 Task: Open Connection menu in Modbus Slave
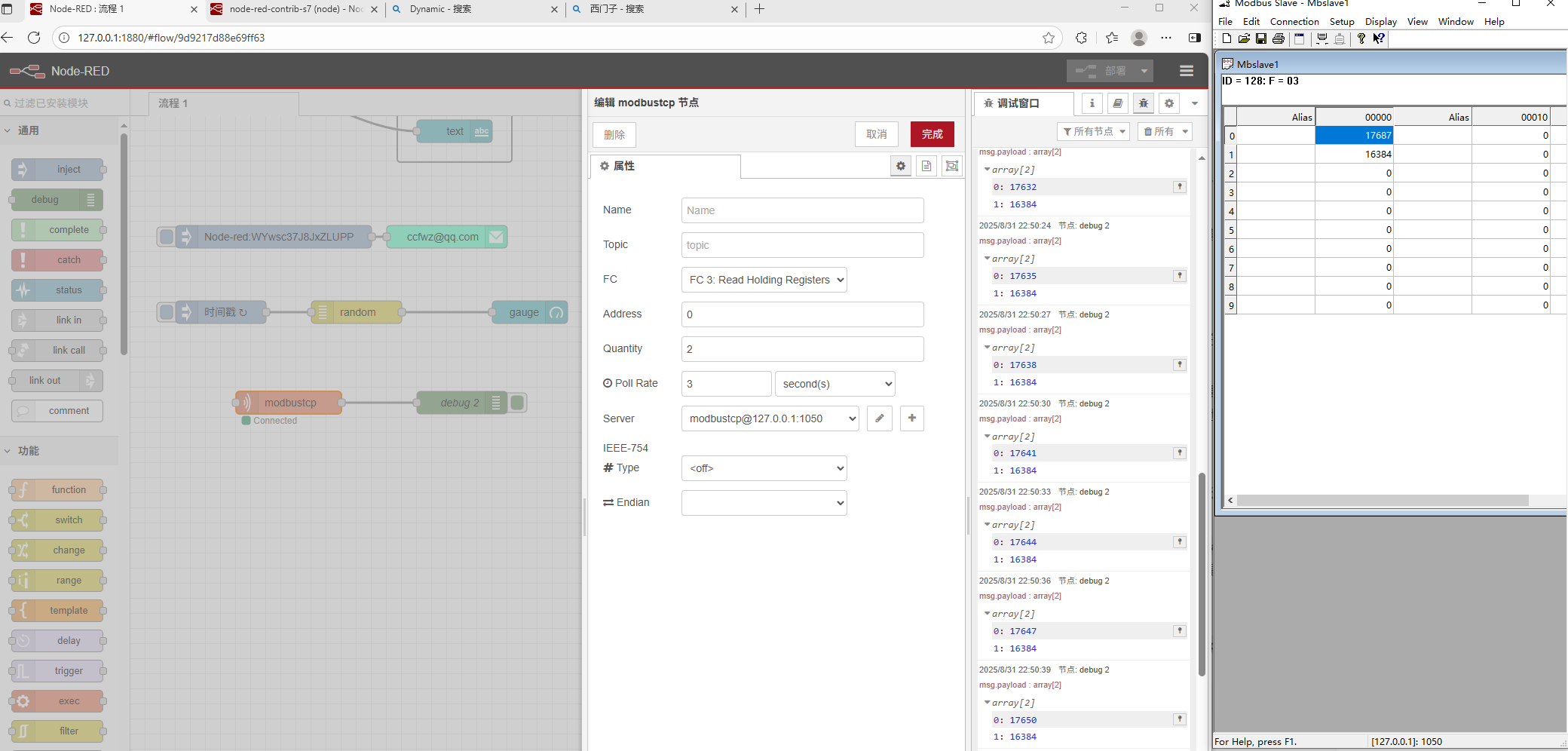click(1294, 21)
